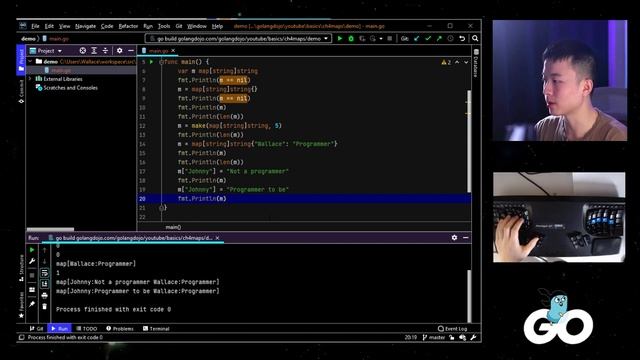Expand External Libraries node
Viewport: 640px width, 360px height.
point(30,79)
